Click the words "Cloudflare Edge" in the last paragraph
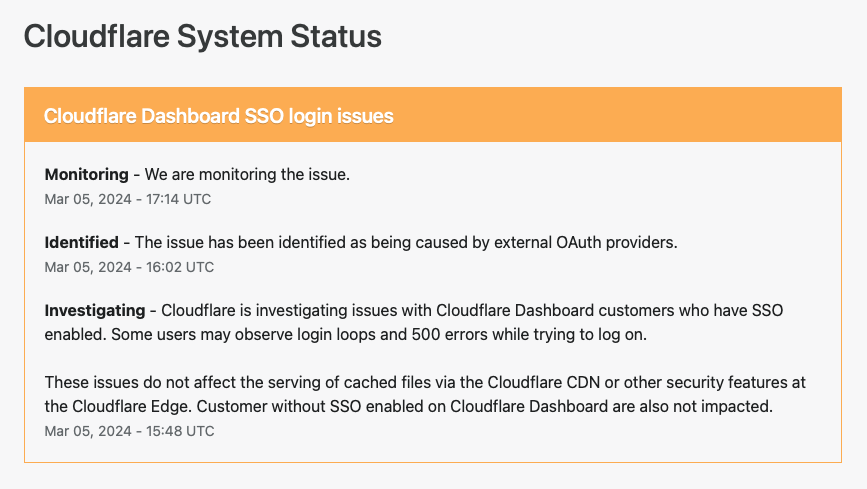The width and height of the screenshot is (867, 489). (125, 407)
